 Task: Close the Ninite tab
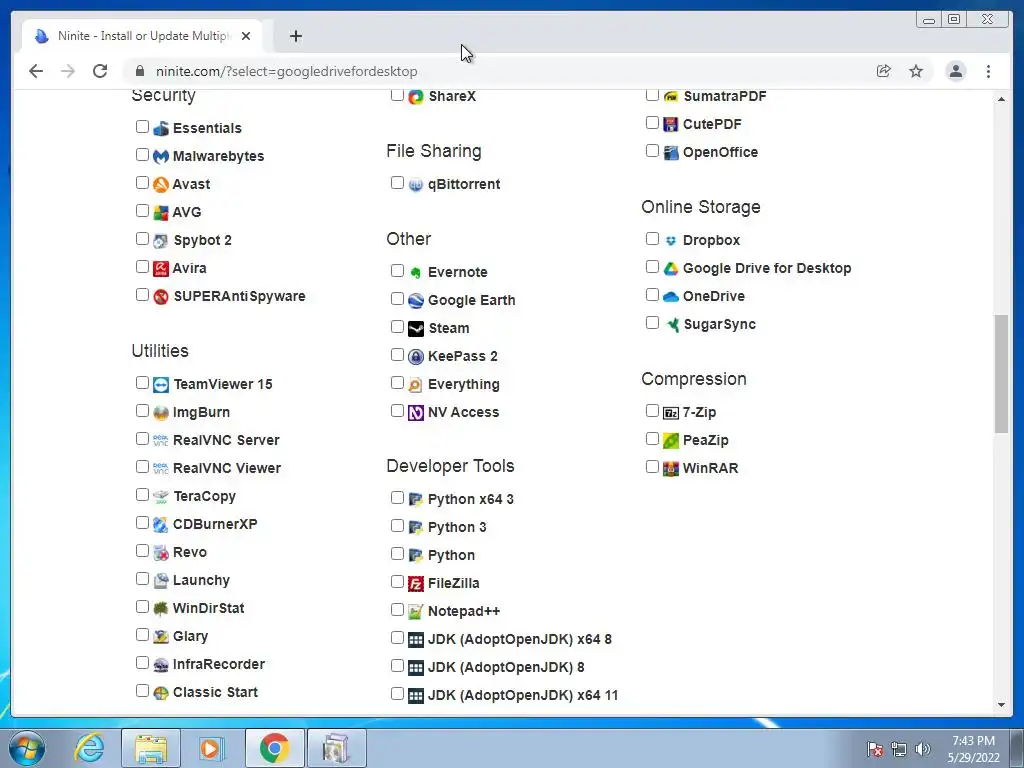246,36
